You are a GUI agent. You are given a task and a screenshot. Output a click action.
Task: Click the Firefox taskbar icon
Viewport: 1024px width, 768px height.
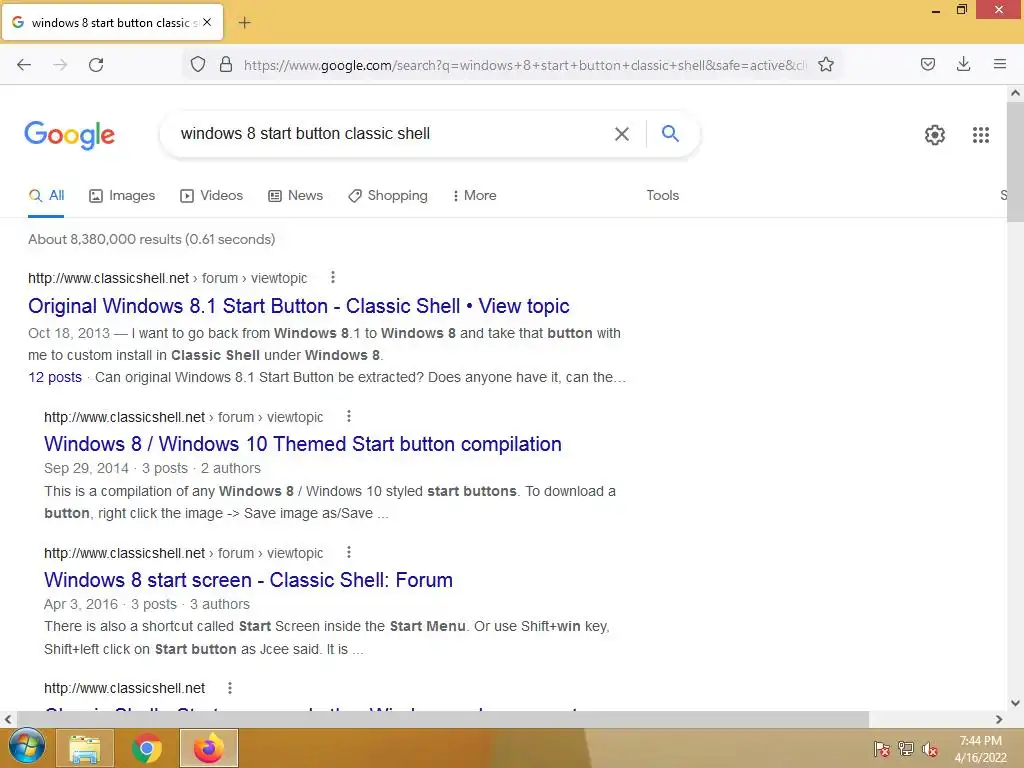click(x=208, y=748)
